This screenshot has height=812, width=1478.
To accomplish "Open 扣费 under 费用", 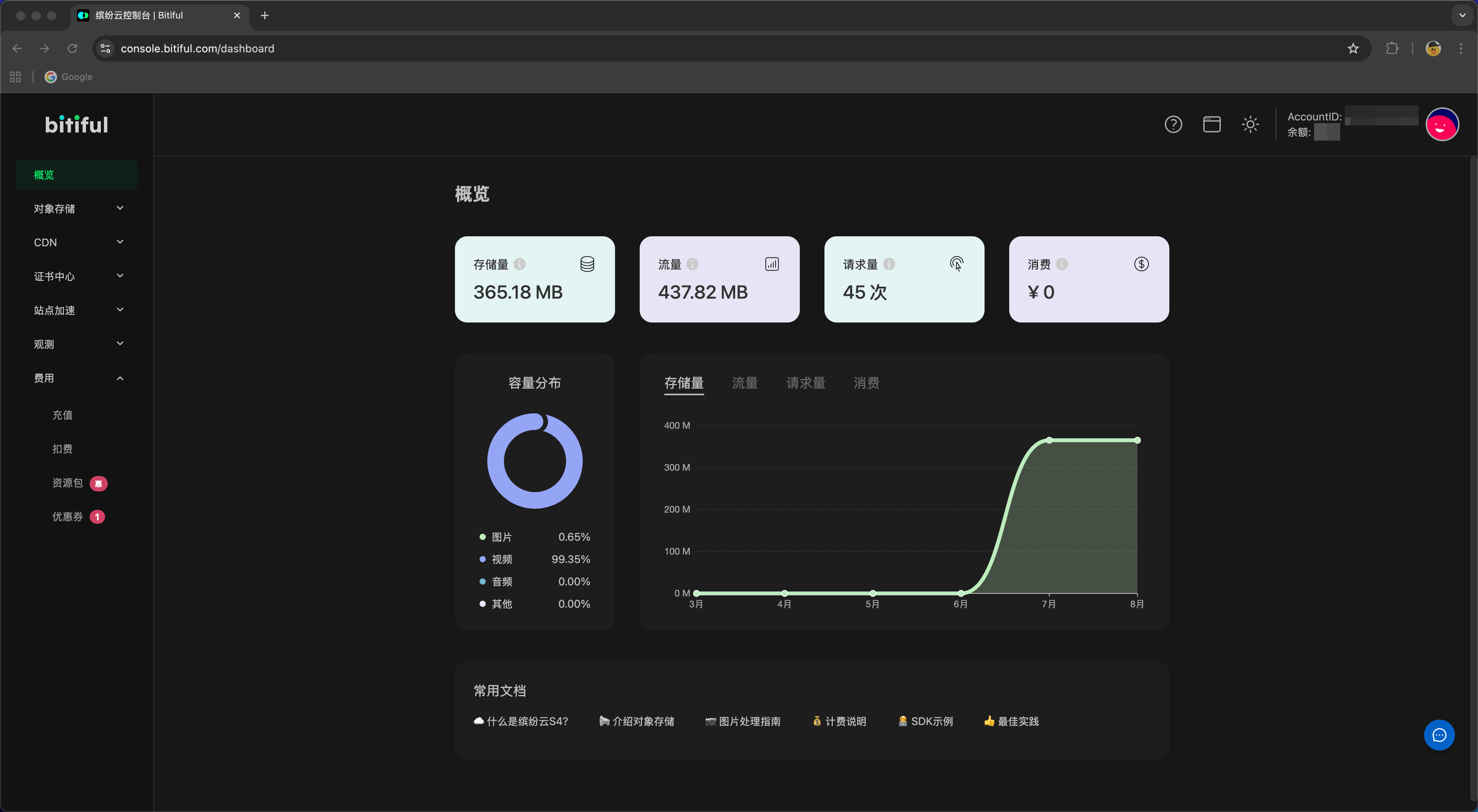I will tap(62, 449).
